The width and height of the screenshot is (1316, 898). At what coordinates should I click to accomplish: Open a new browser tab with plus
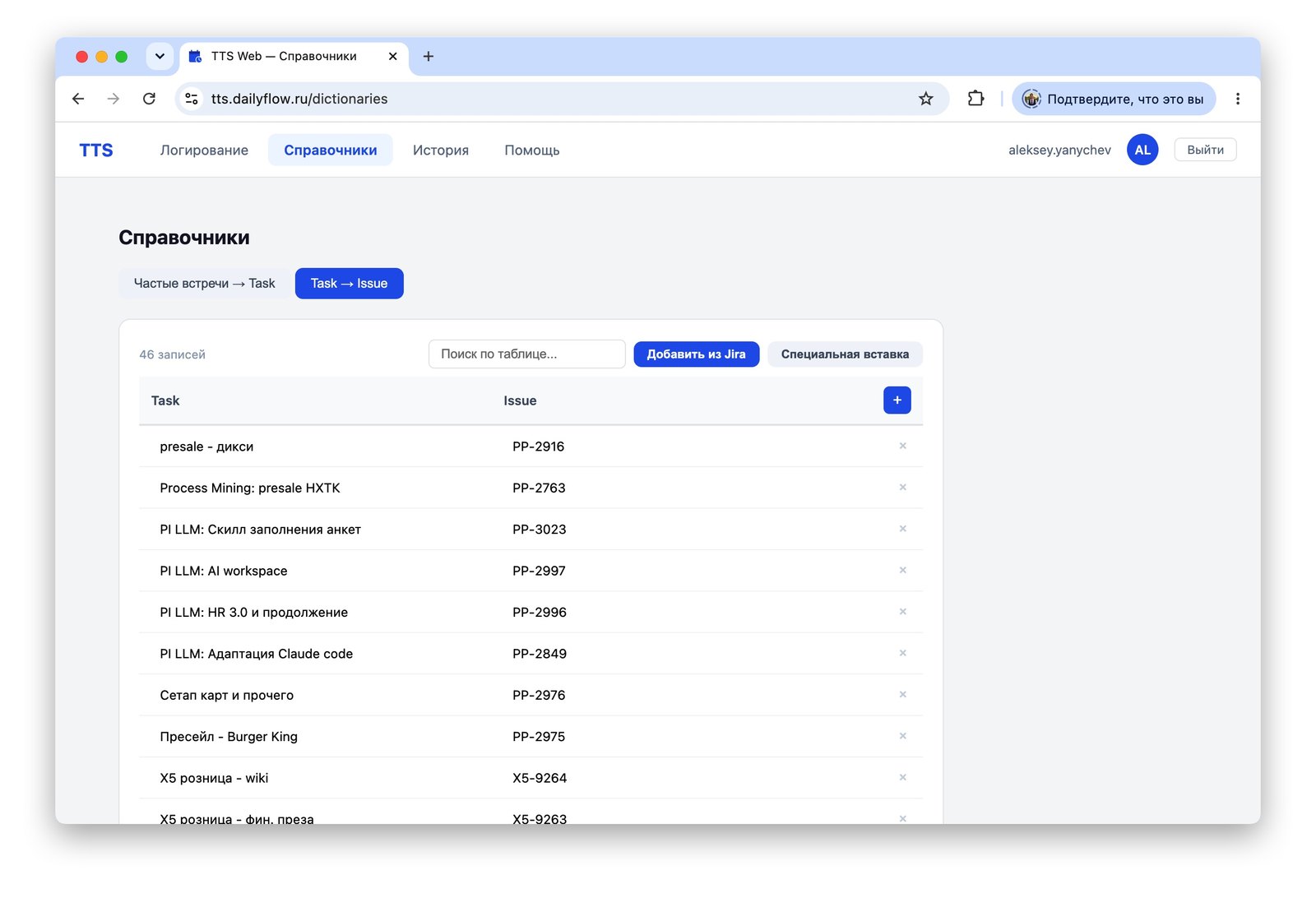coord(429,56)
